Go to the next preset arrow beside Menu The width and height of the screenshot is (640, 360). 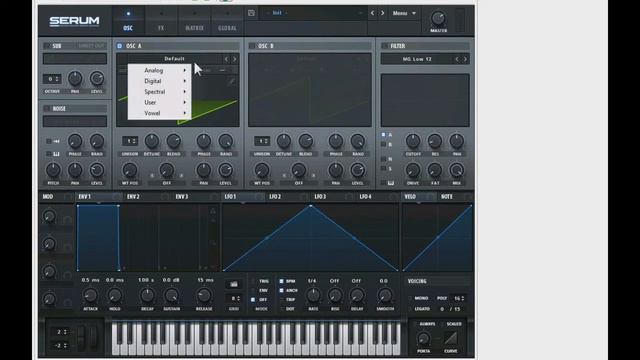(382, 13)
